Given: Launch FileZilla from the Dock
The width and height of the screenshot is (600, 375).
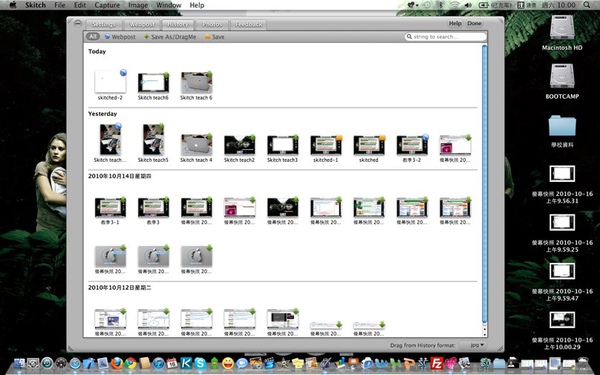Looking at the screenshot, I should coord(436,363).
